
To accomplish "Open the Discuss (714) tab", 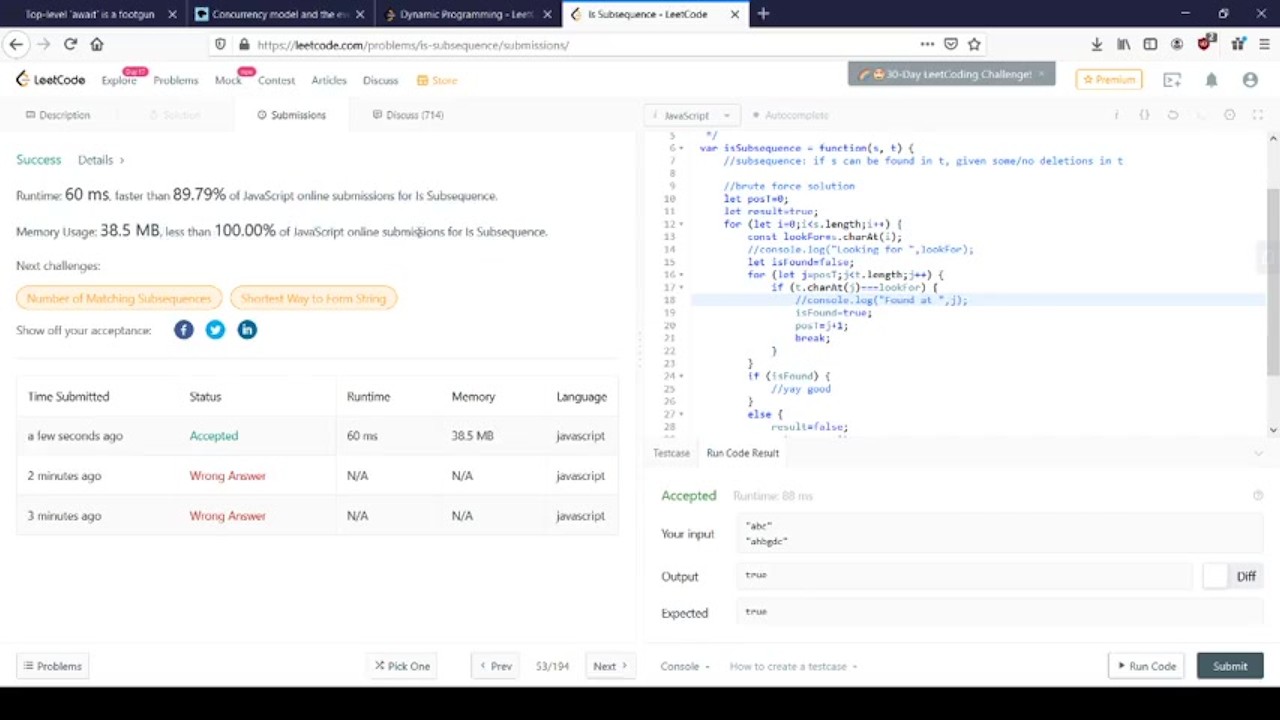I will tap(408, 115).
